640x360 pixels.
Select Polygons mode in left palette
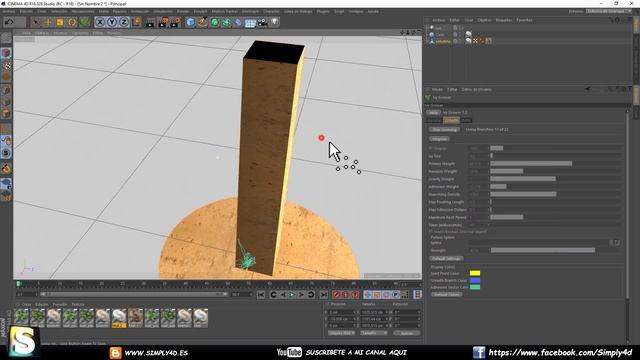[6, 113]
